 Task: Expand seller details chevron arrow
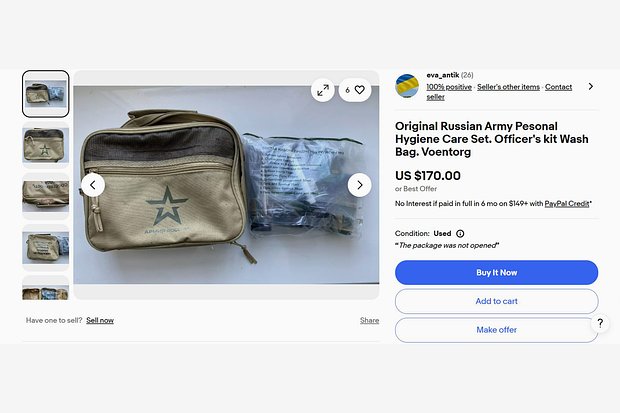(x=590, y=86)
